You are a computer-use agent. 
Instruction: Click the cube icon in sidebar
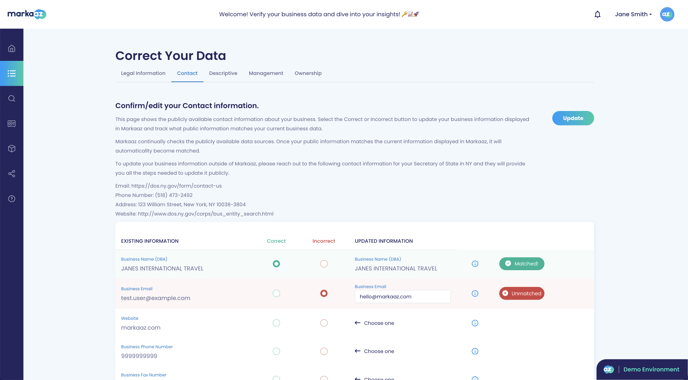point(12,148)
